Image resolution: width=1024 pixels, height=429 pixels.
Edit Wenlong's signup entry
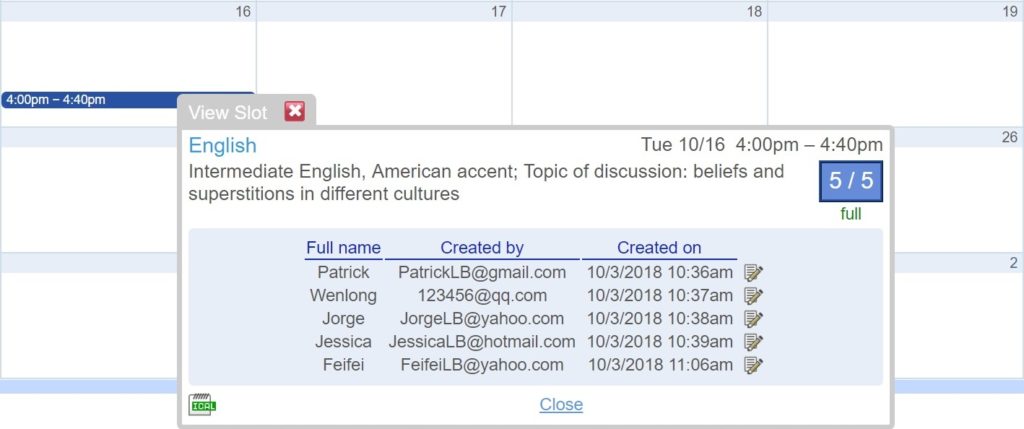pos(753,296)
